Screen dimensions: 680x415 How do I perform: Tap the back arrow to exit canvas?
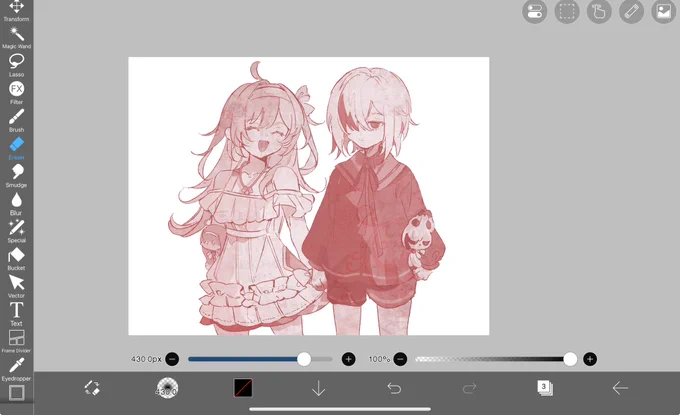click(x=620, y=388)
